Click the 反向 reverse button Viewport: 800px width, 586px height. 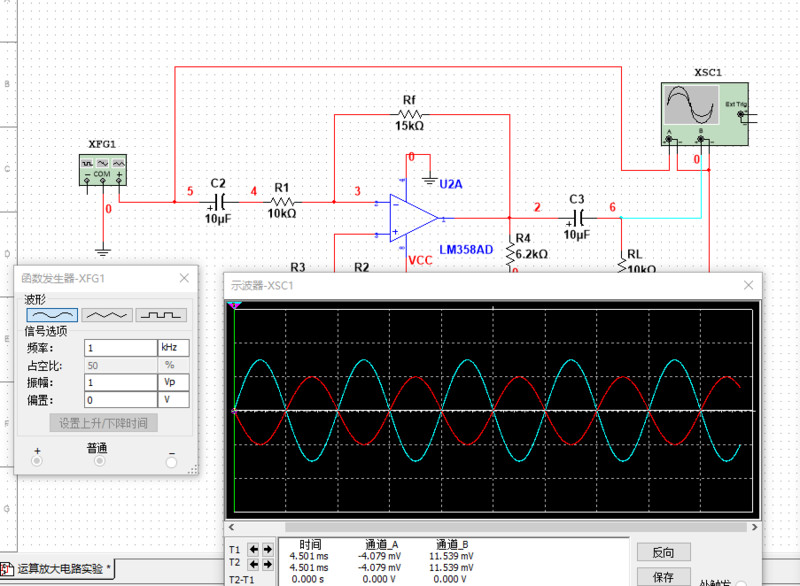pos(663,552)
